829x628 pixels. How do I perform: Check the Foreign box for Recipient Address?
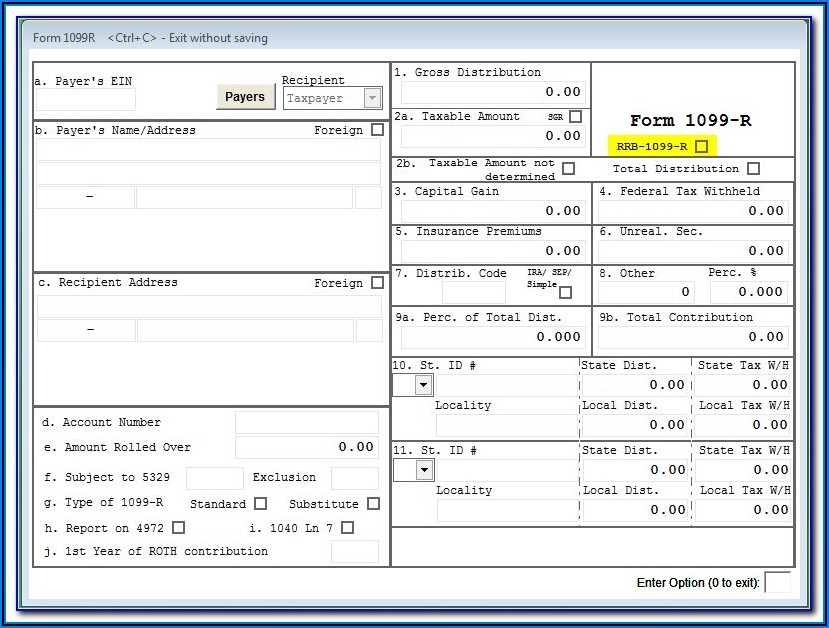[377, 283]
